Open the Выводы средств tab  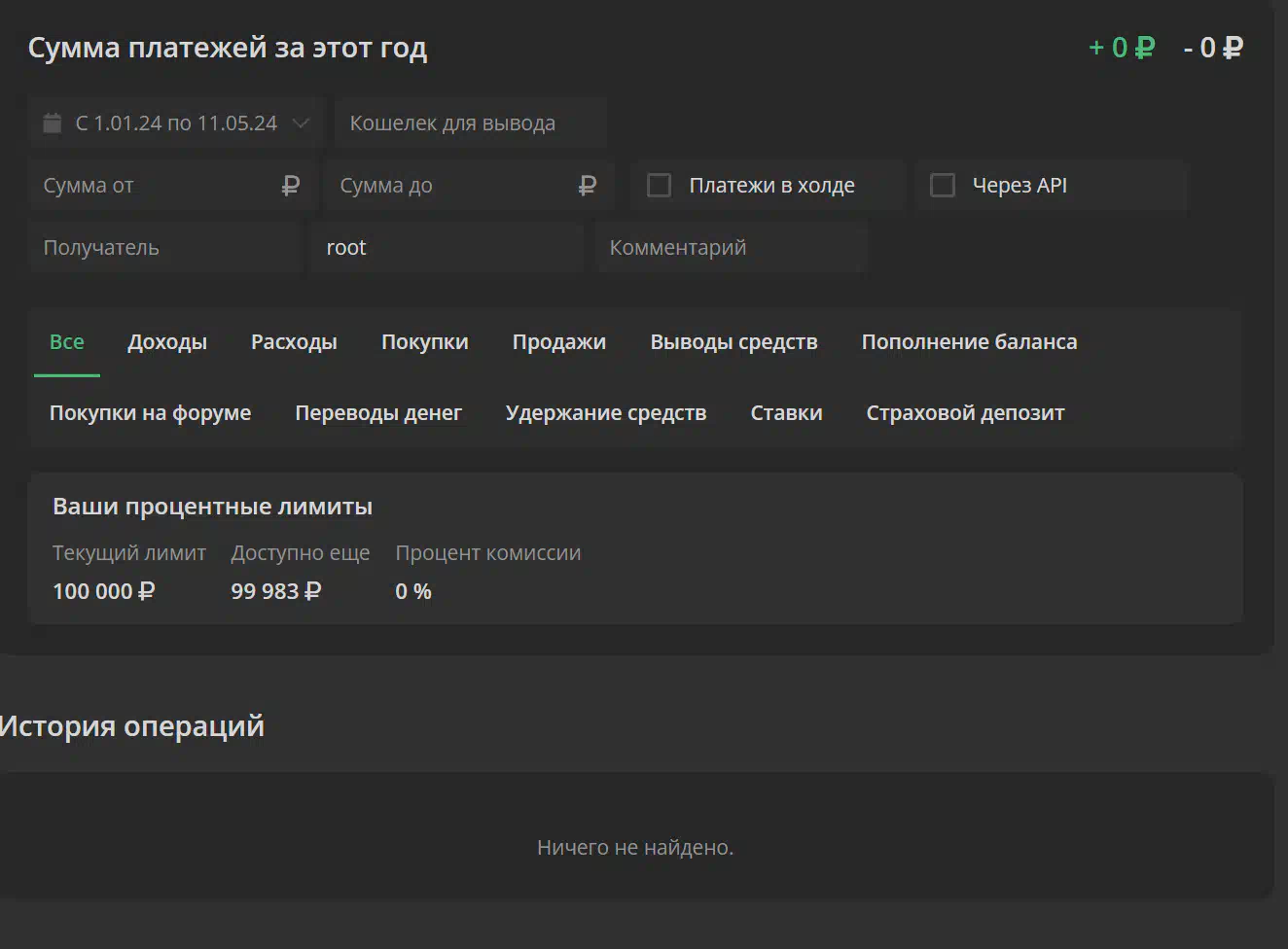coord(733,342)
